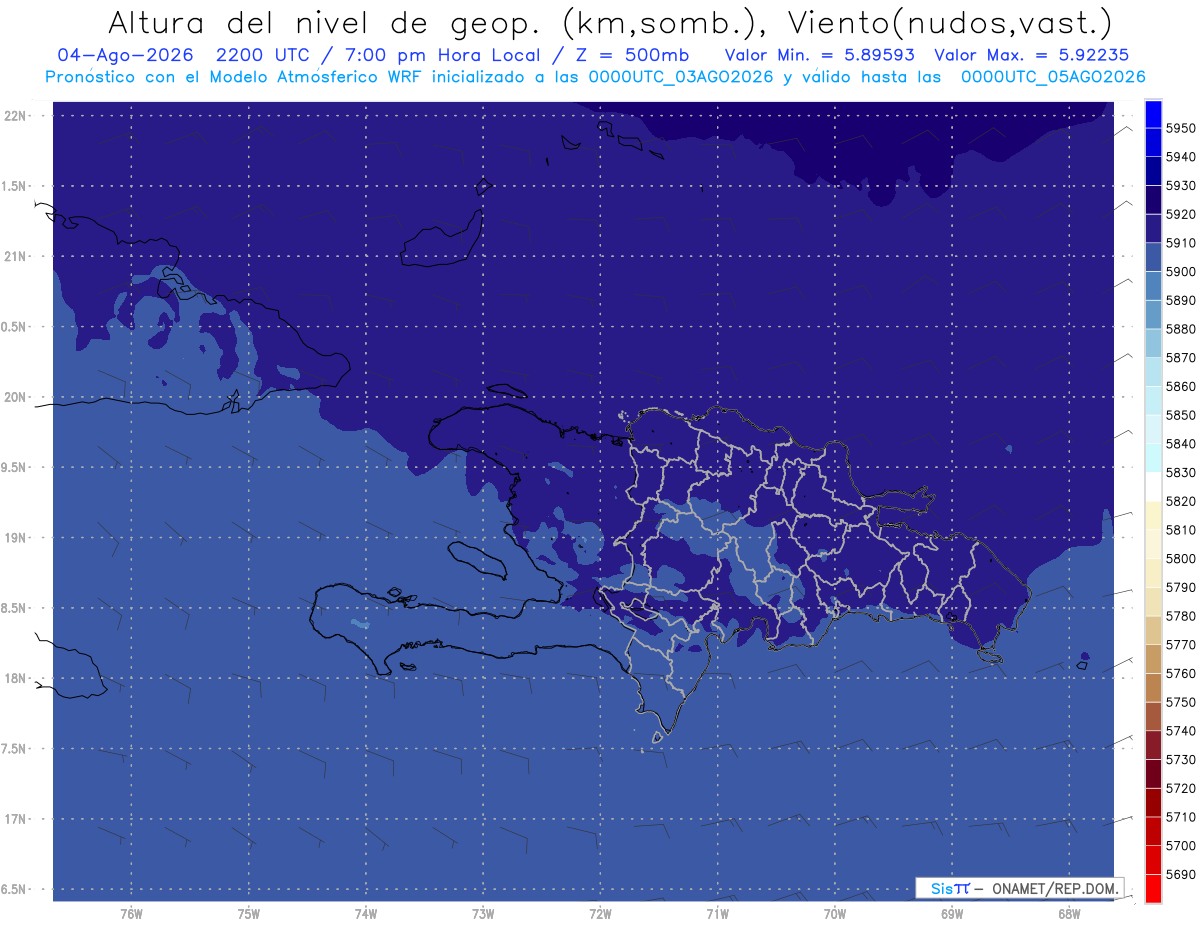Click the 'ONAMET/REP.DOM.' credit box
Screen dimensions: 1200x927
coord(1020,888)
